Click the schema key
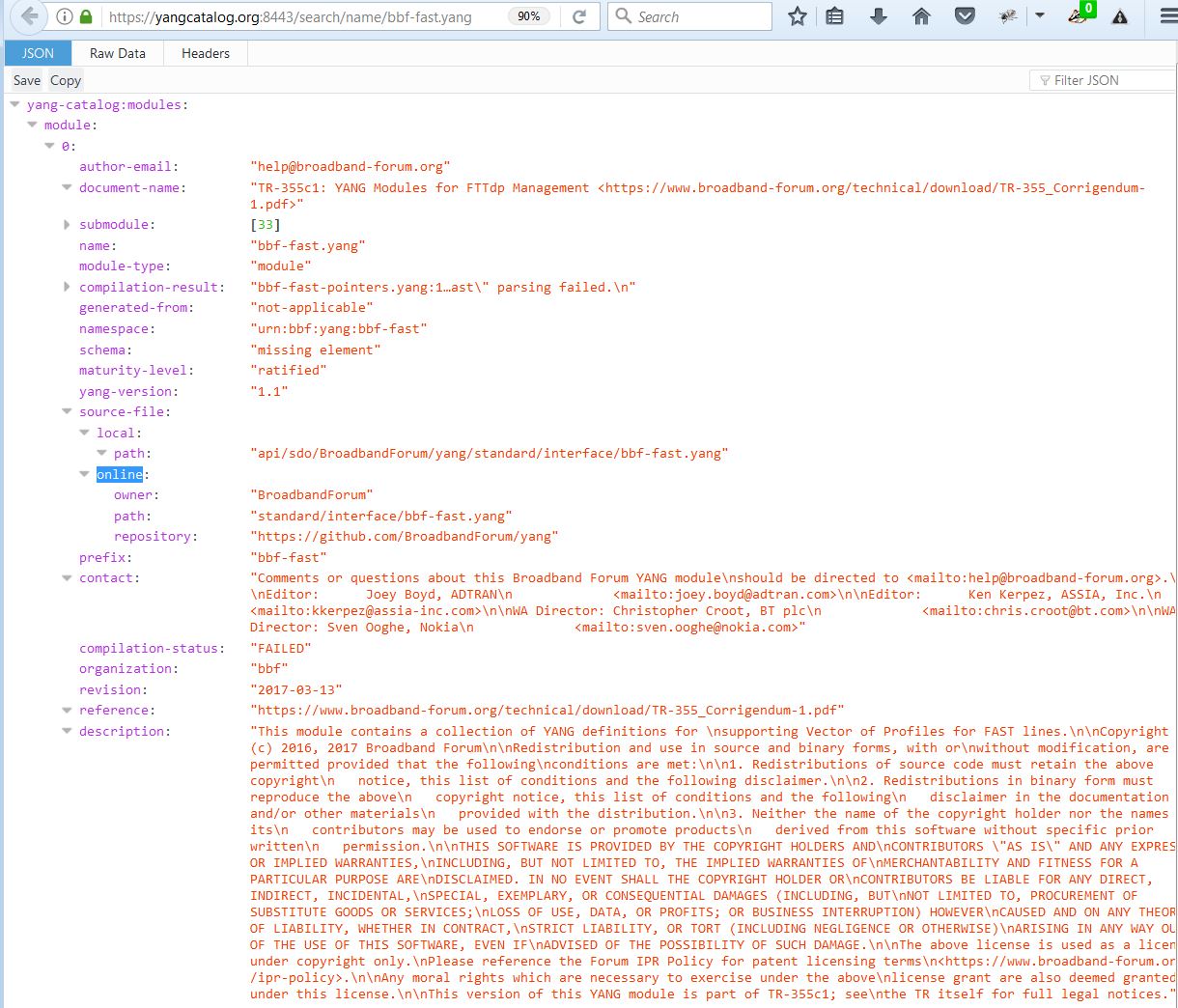 tap(105, 350)
